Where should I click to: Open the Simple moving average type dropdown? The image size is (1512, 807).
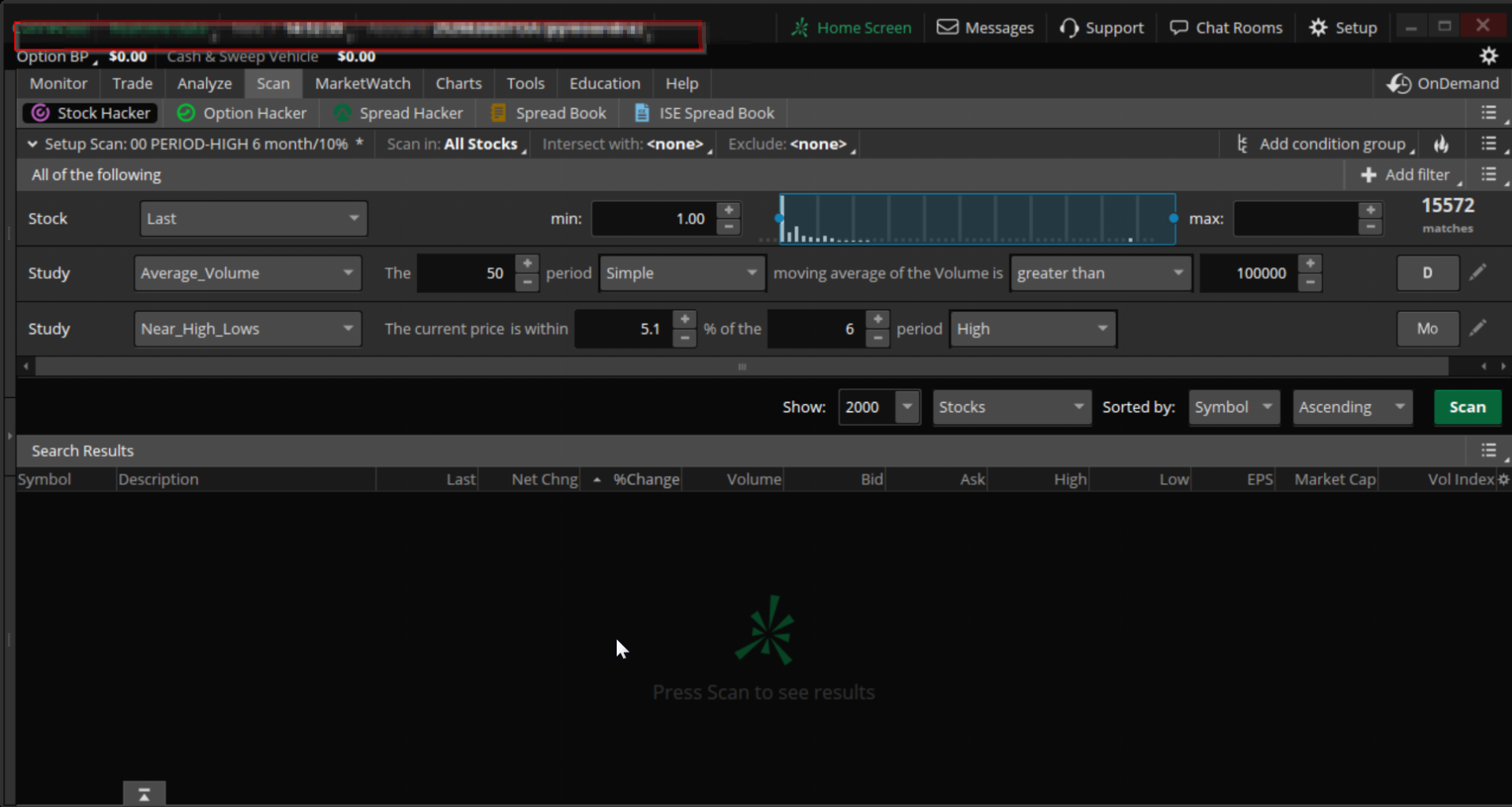tap(682, 273)
